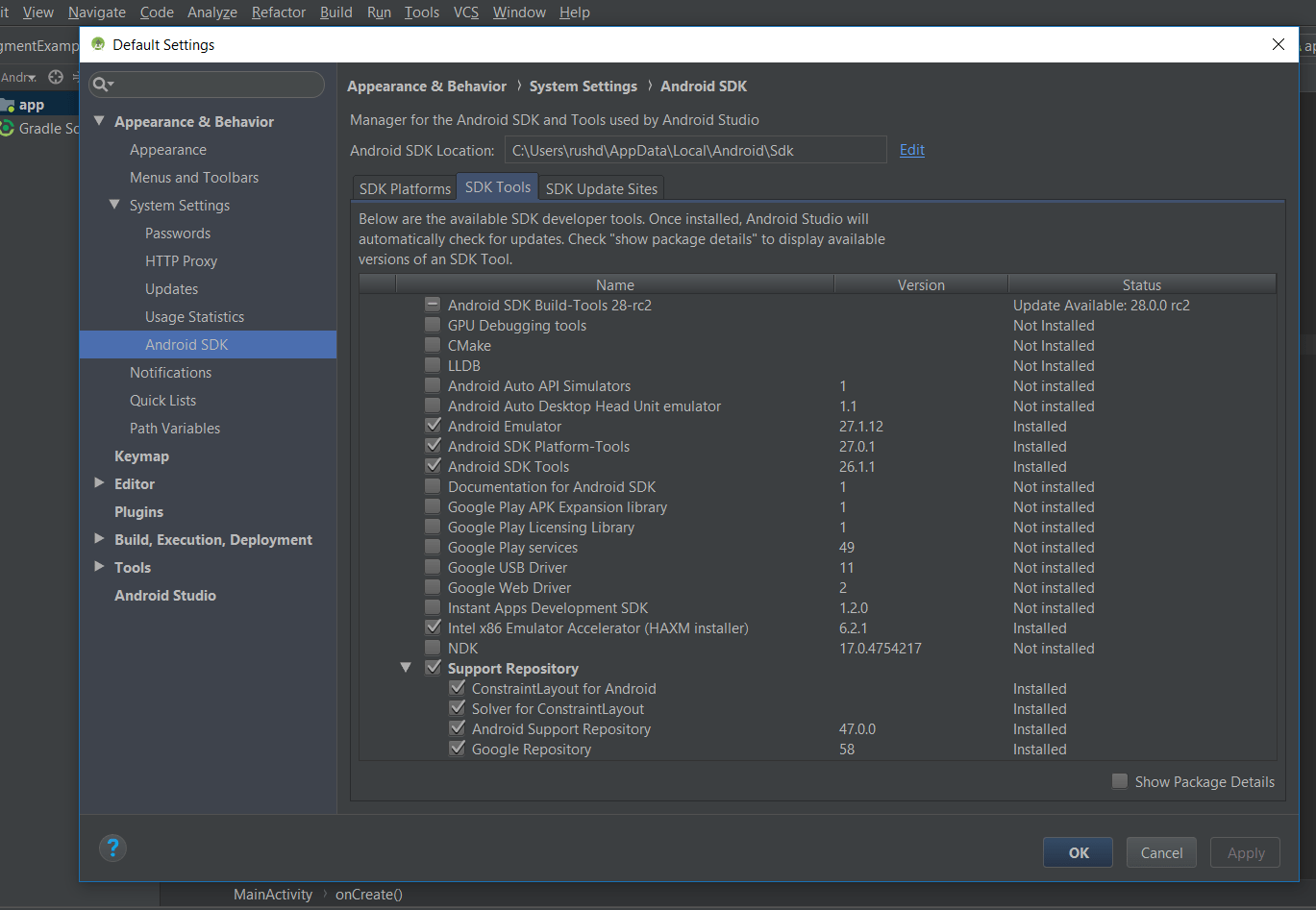Check the Show Package Details checkbox

tap(1120, 781)
